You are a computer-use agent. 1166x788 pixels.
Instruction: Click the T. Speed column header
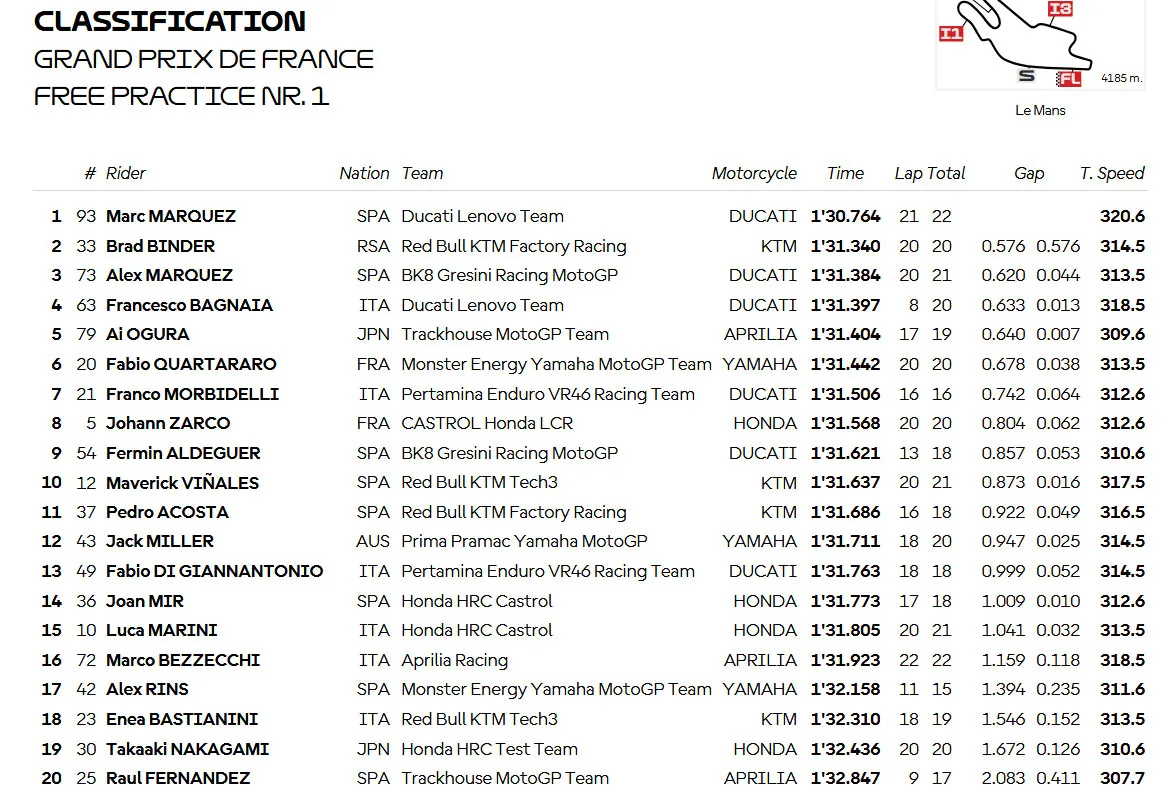[1112, 173]
